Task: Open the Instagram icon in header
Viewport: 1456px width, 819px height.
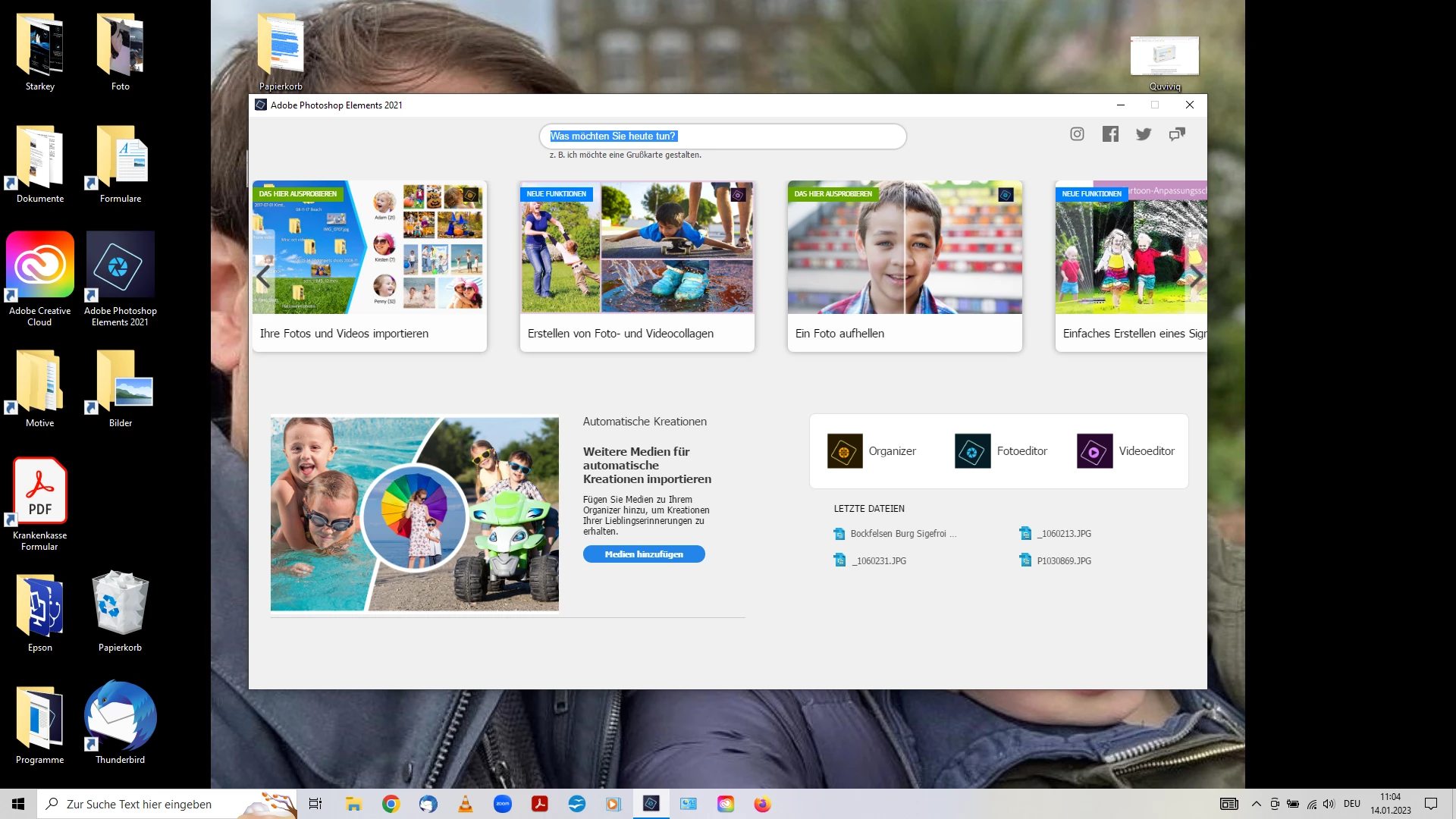Action: 1077,134
